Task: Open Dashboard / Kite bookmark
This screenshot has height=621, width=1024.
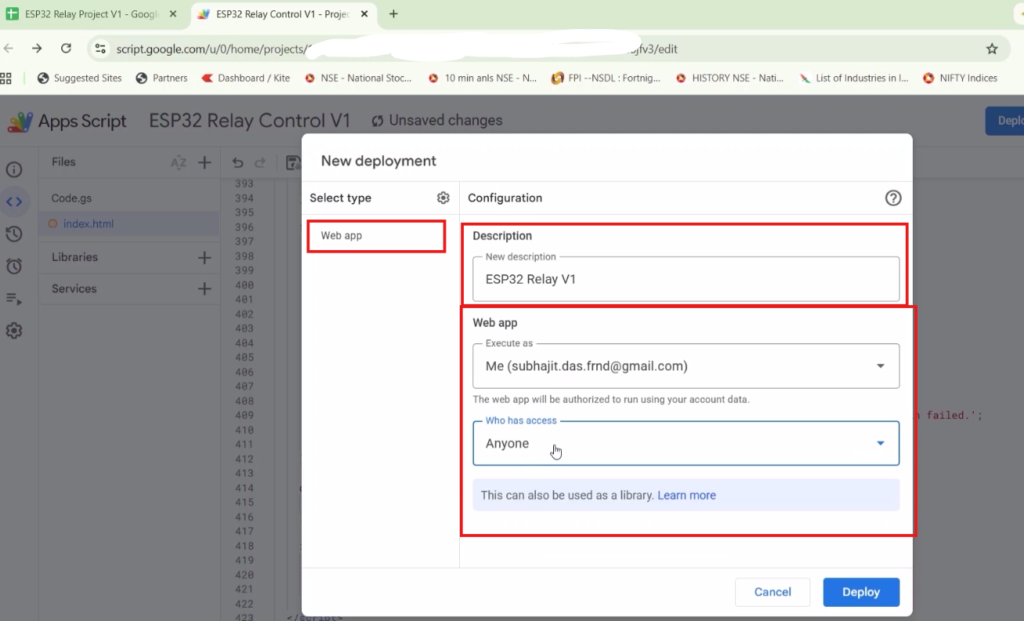Action: 246,78
